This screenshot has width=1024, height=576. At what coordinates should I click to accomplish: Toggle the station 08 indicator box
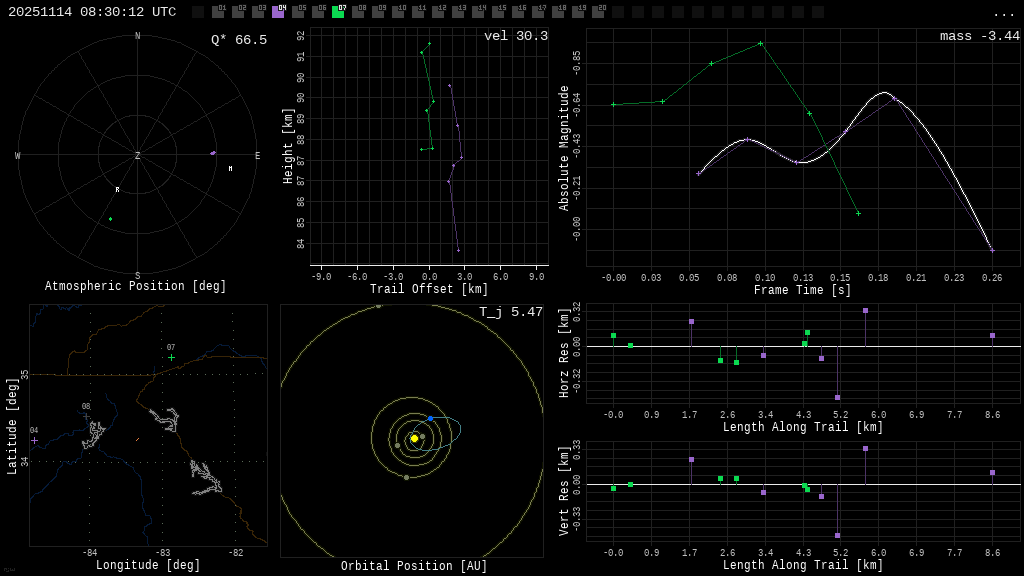pos(358,12)
